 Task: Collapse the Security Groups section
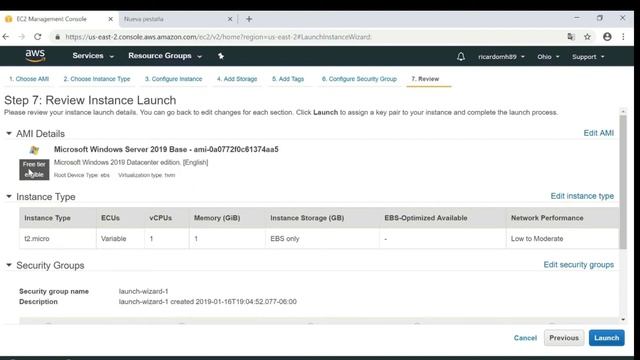pyautogui.click(x=9, y=265)
